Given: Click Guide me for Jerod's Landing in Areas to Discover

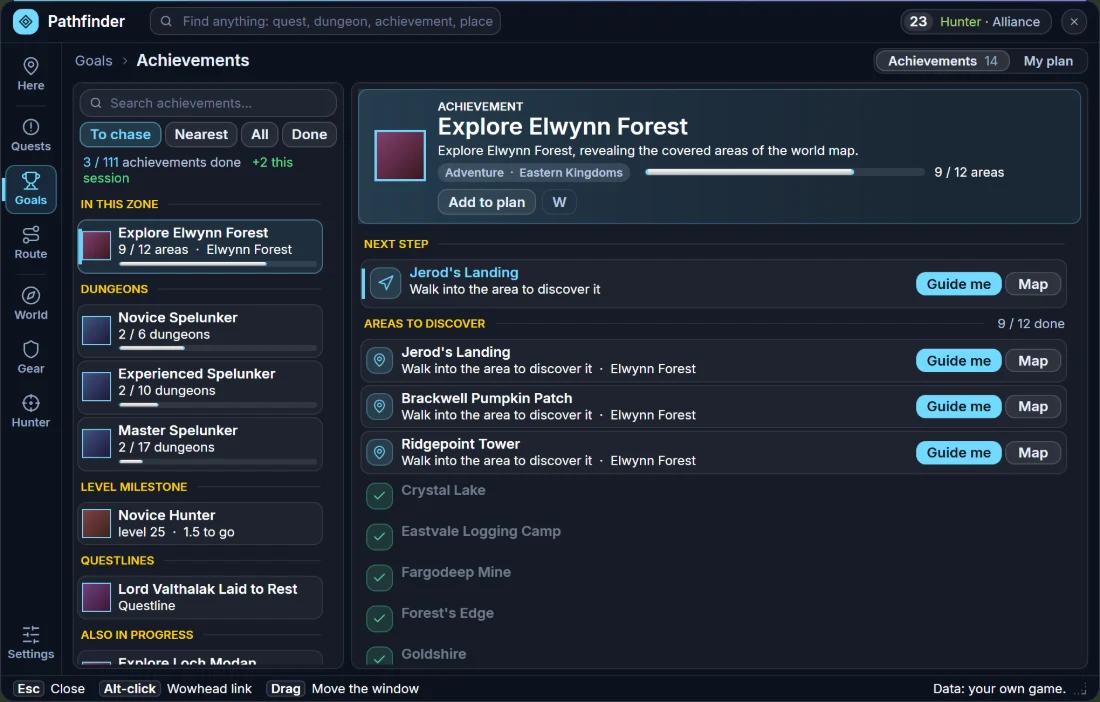Looking at the screenshot, I should click(958, 360).
